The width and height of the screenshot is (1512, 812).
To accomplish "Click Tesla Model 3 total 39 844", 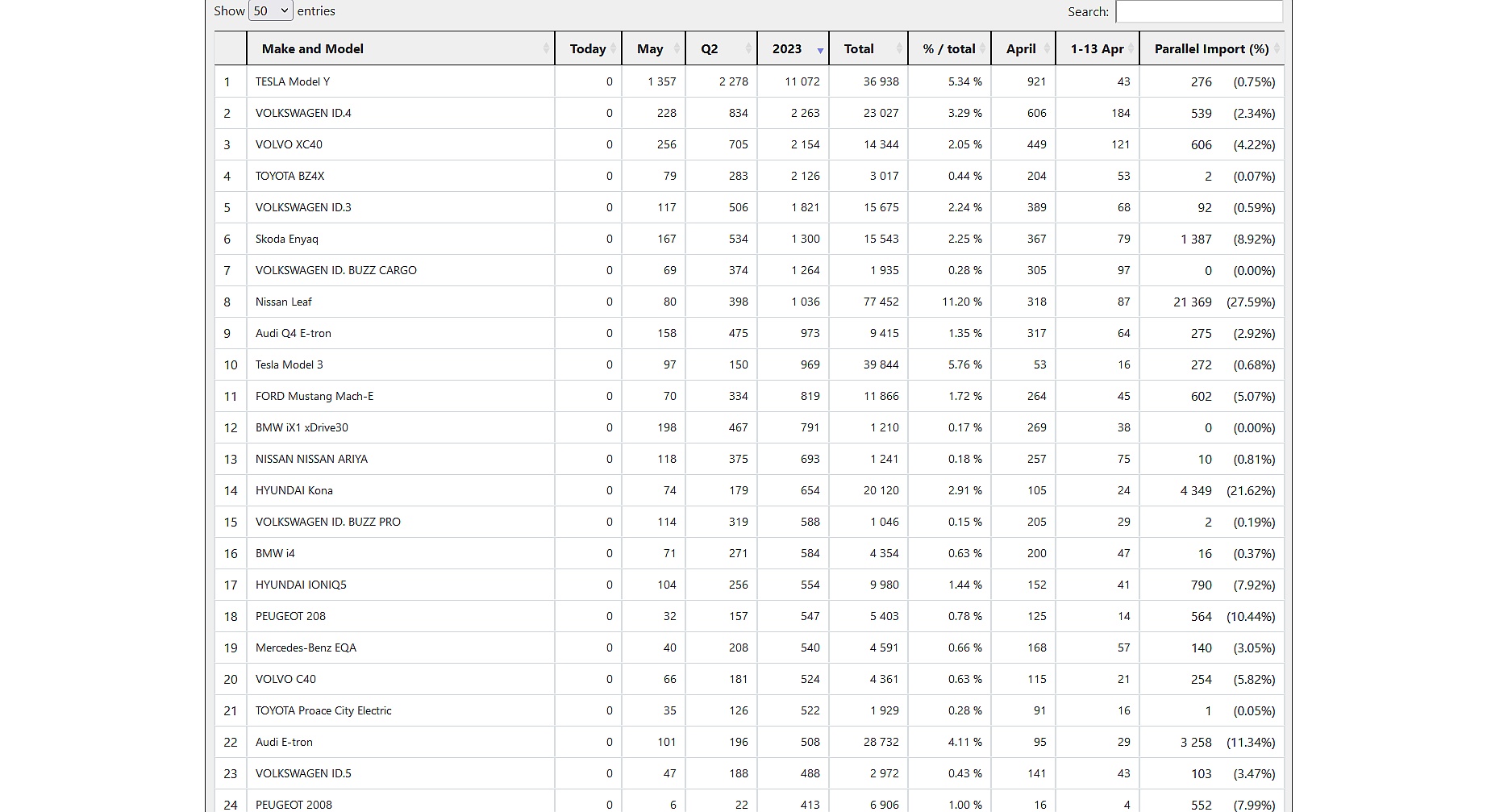I will (x=881, y=364).
